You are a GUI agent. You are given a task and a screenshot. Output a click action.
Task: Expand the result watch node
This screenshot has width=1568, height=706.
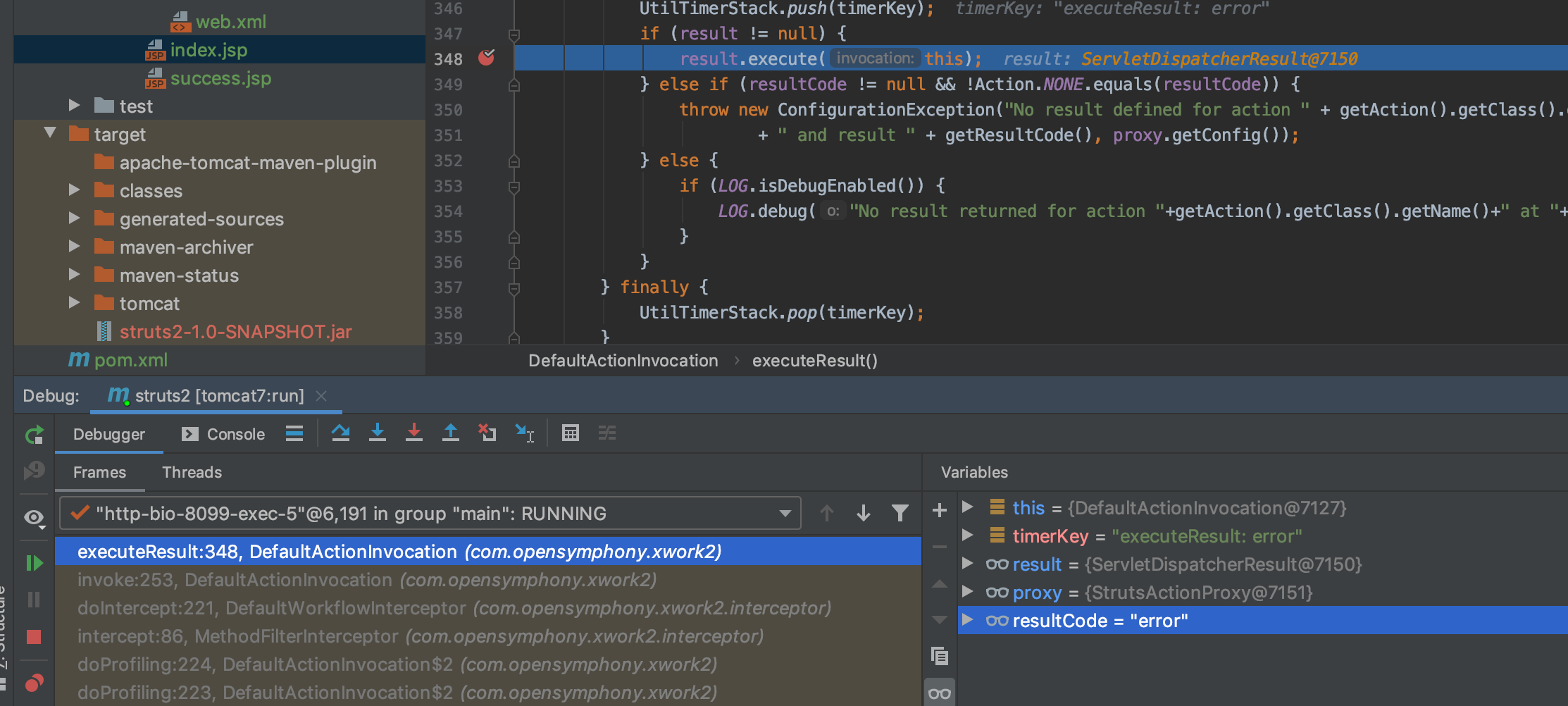click(968, 563)
